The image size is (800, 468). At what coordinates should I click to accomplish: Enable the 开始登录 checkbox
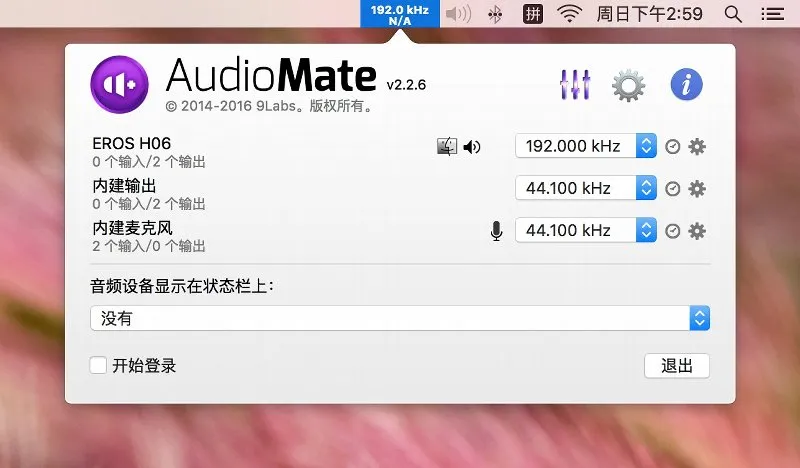(98, 365)
